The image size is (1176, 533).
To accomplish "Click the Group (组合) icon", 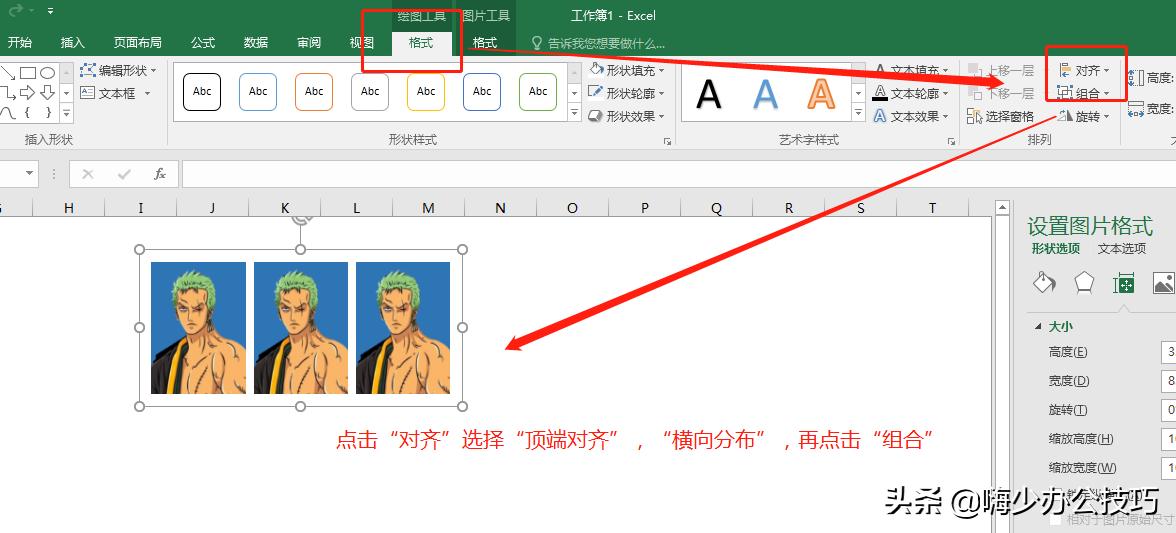I will 1066,93.
